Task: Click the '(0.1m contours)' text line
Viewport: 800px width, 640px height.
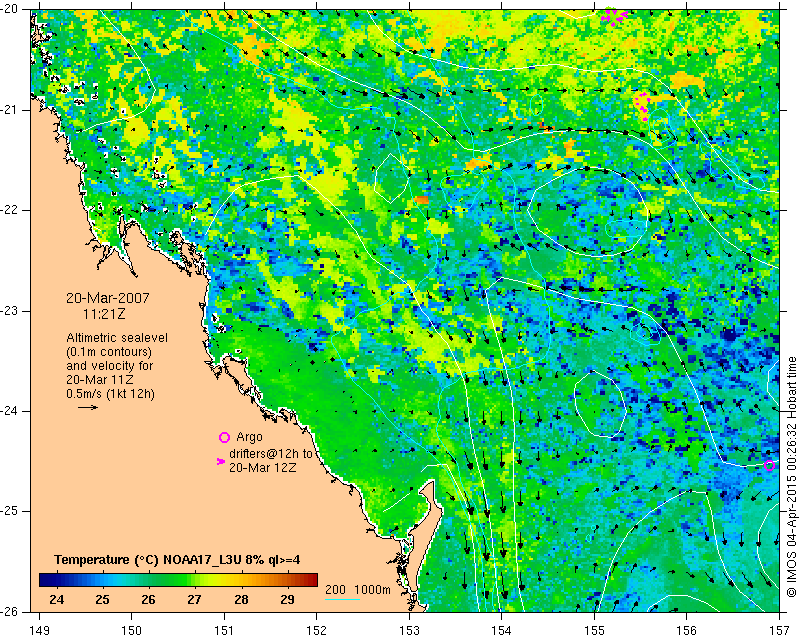Action: 109,352
